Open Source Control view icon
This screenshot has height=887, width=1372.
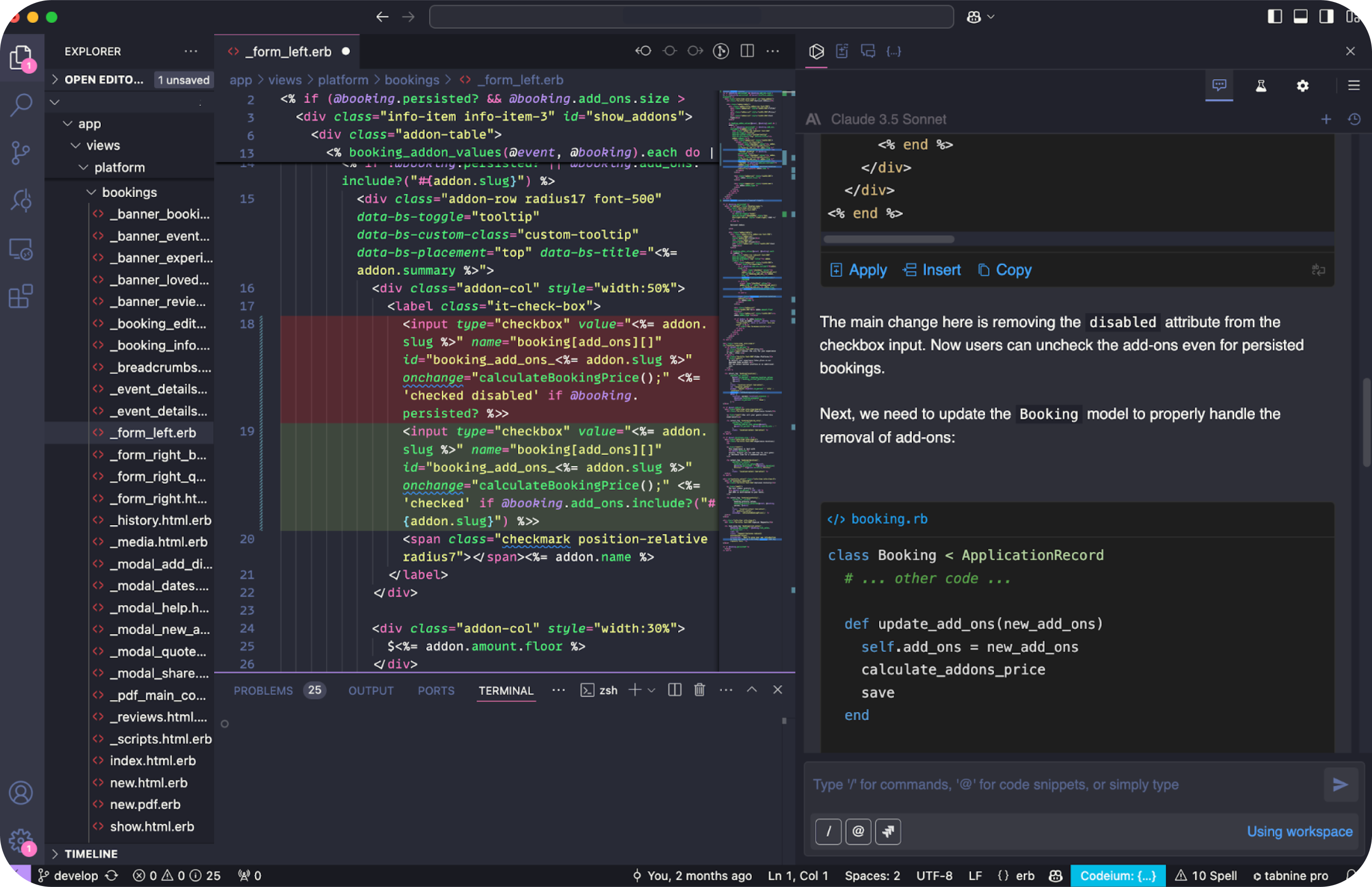[21, 153]
